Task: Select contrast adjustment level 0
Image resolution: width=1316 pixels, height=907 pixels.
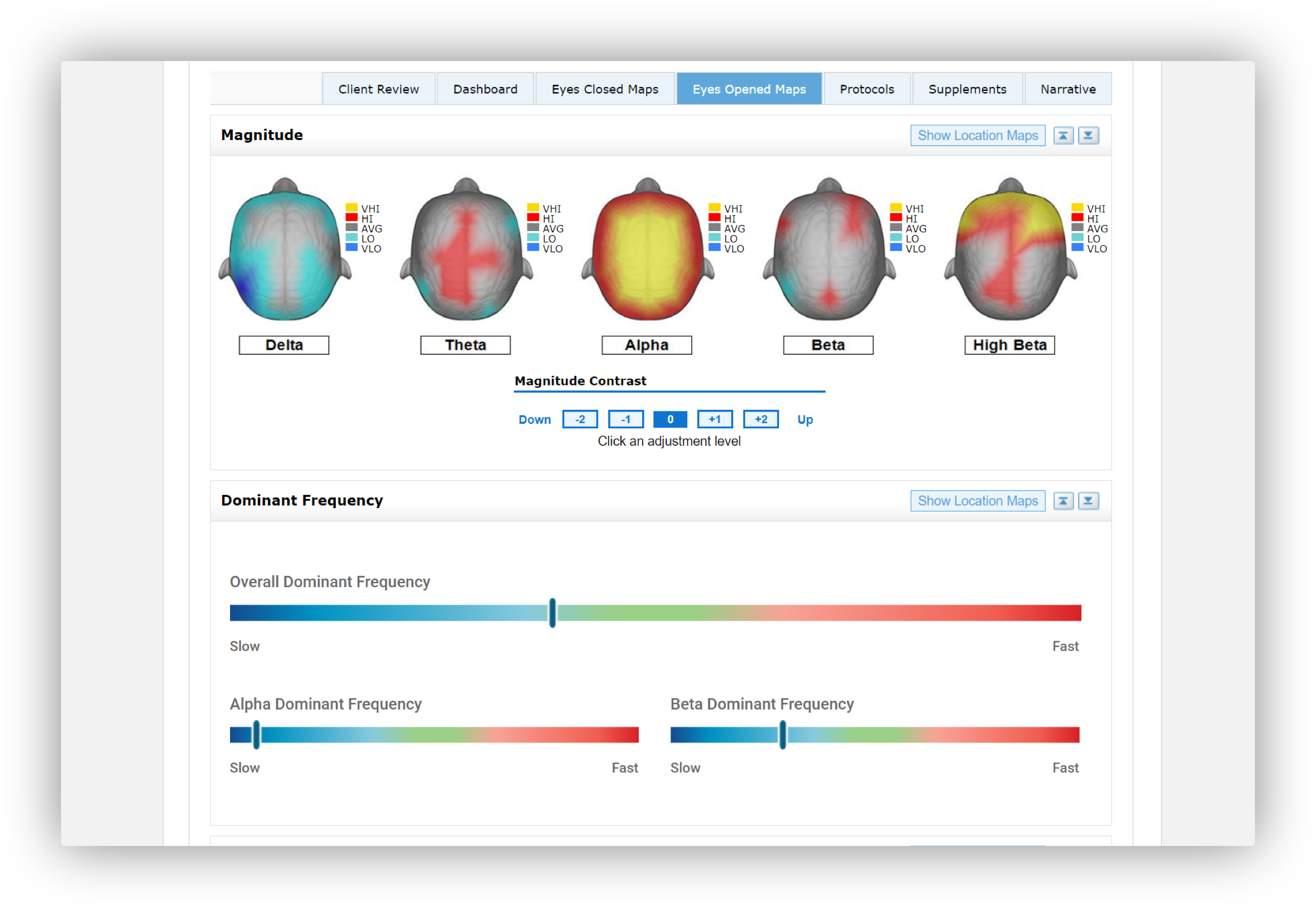Action: coord(670,419)
